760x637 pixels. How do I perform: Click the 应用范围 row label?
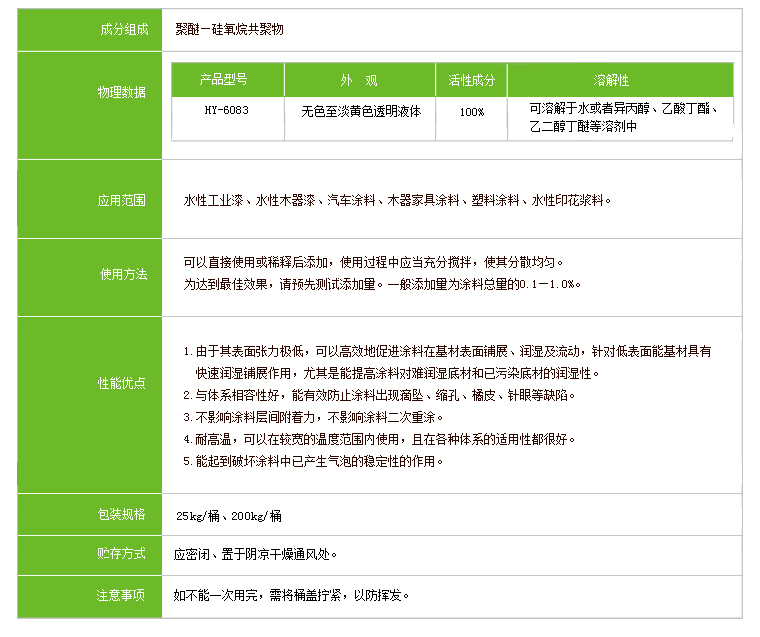click(122, 201)
